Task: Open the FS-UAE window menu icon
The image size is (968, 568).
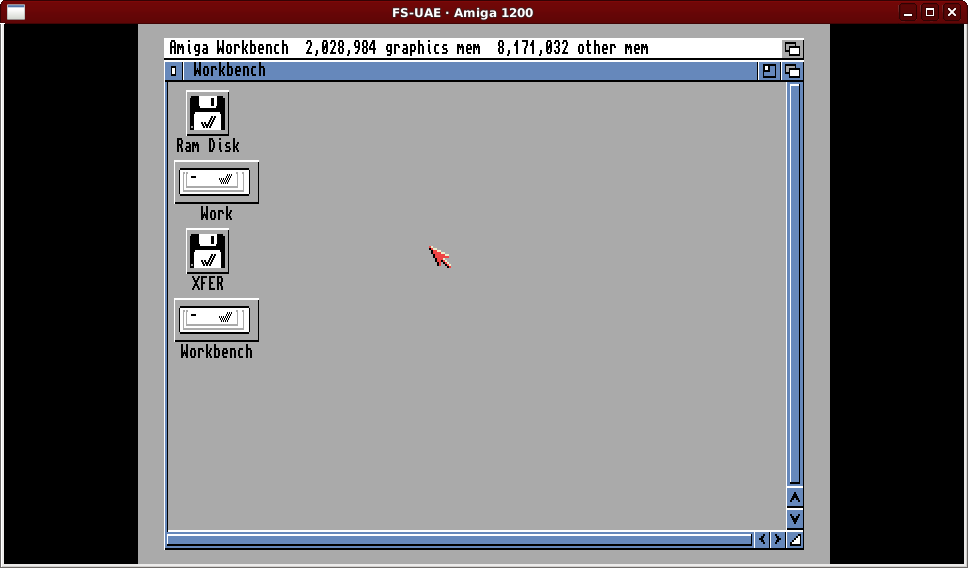Action: [x=16, y=12]
